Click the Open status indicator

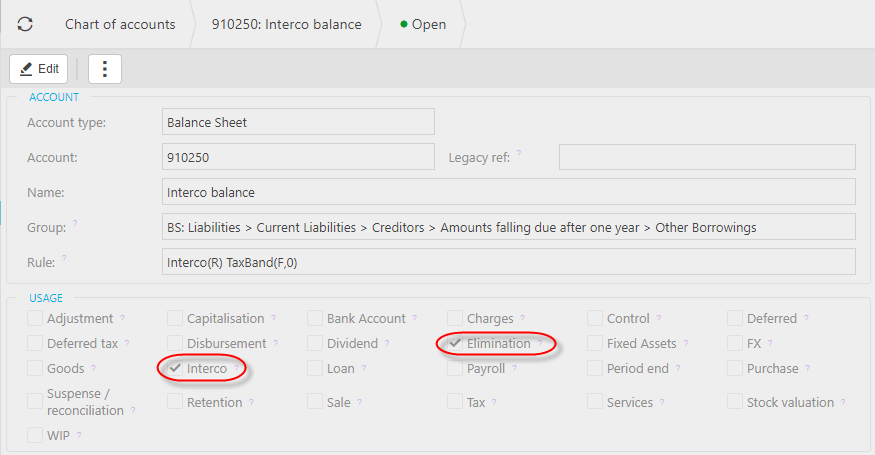423,24
